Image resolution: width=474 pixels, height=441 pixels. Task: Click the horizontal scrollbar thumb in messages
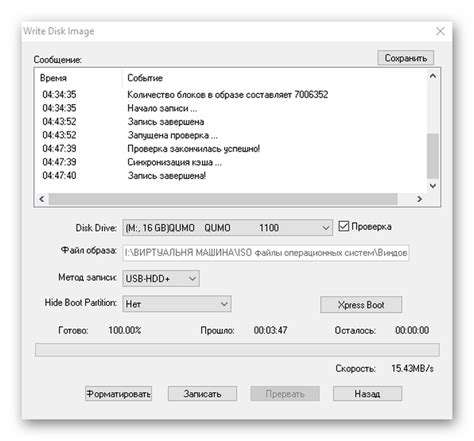pyautogui.click(x=223, y=199)
